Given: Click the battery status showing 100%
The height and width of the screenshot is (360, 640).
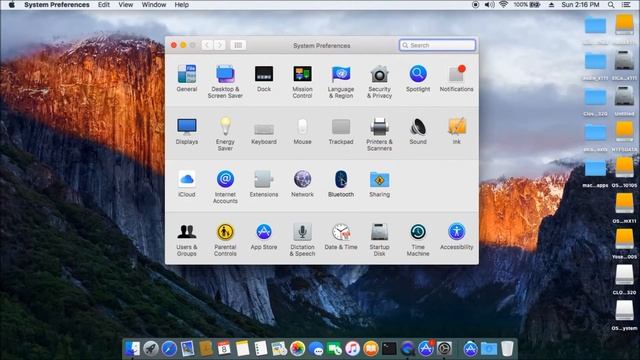Looking at the screenshot, I should [x=527, y=5].
